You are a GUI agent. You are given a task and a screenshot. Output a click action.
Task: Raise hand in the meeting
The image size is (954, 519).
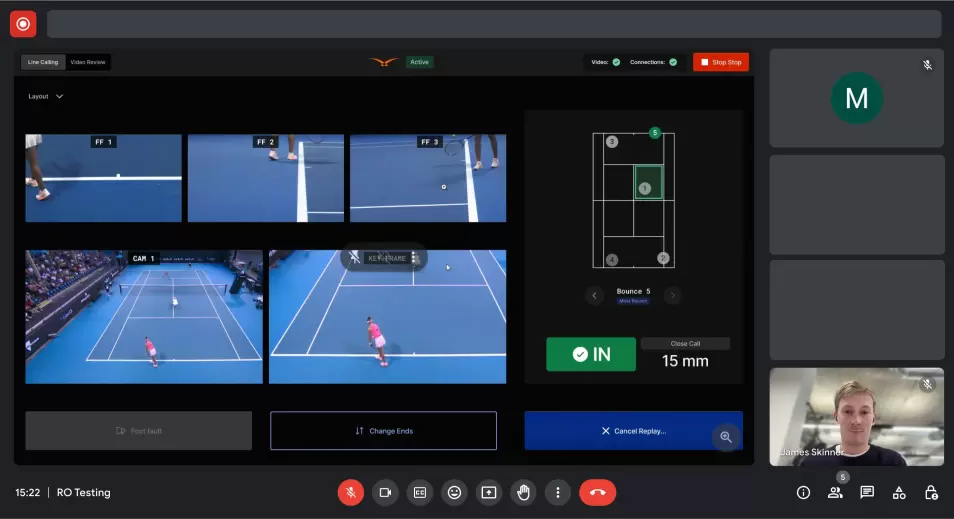[x=523, y=492]
